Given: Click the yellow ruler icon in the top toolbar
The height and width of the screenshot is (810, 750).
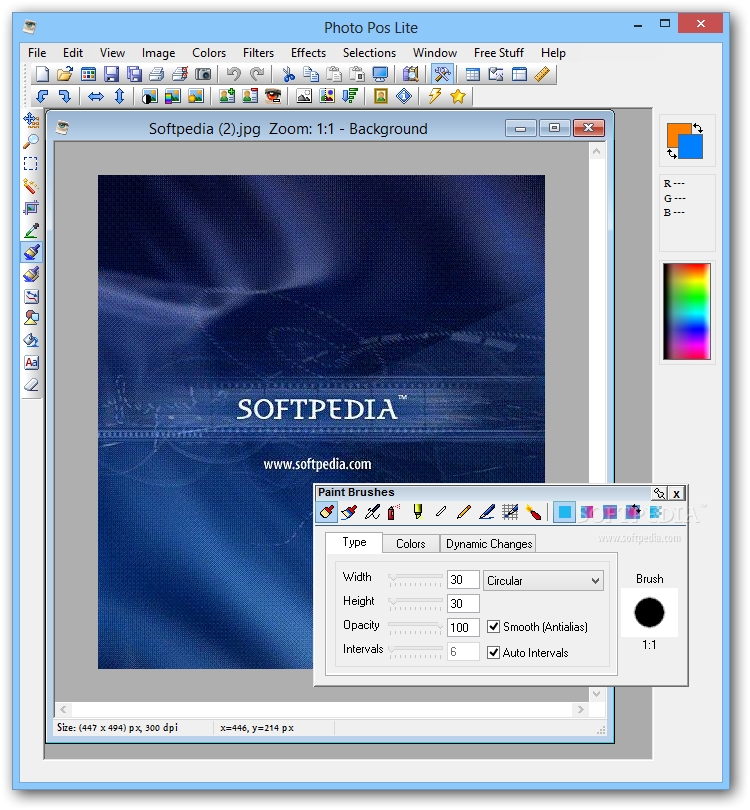Looking at the screenshot, I should (542, 74).
